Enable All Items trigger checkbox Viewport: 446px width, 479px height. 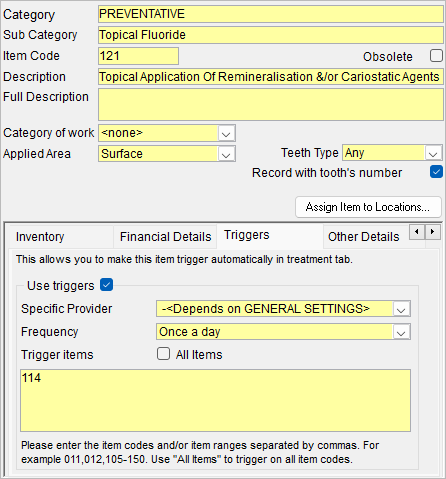pyautogui.click(x=163, y=354)
